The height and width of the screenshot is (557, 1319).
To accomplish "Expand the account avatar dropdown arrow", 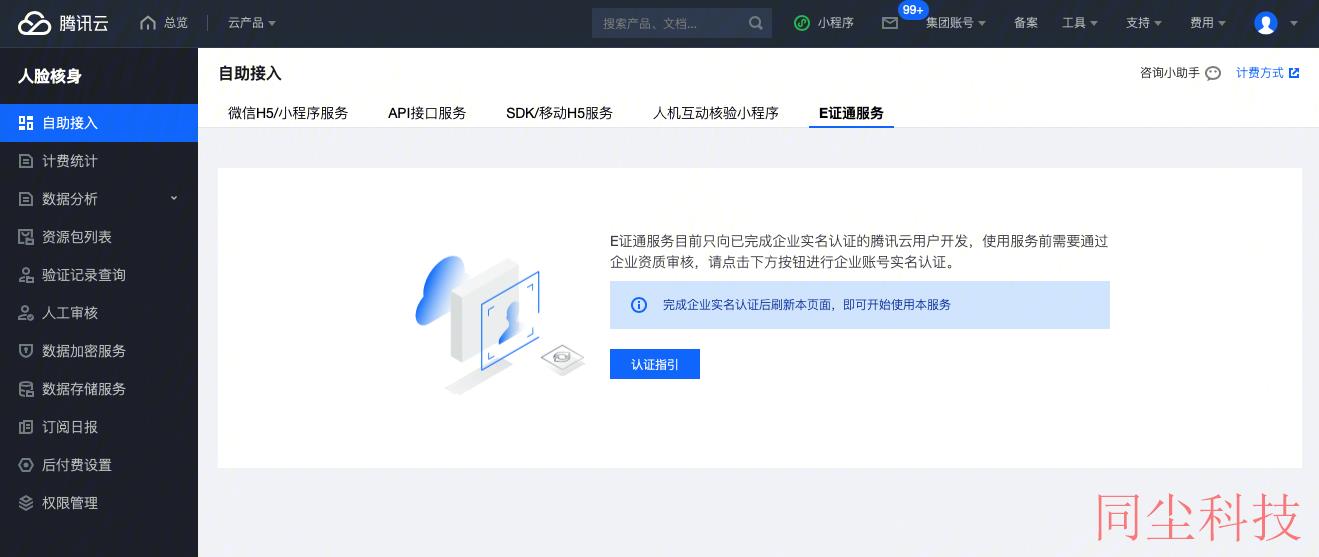I will 1294,23.
